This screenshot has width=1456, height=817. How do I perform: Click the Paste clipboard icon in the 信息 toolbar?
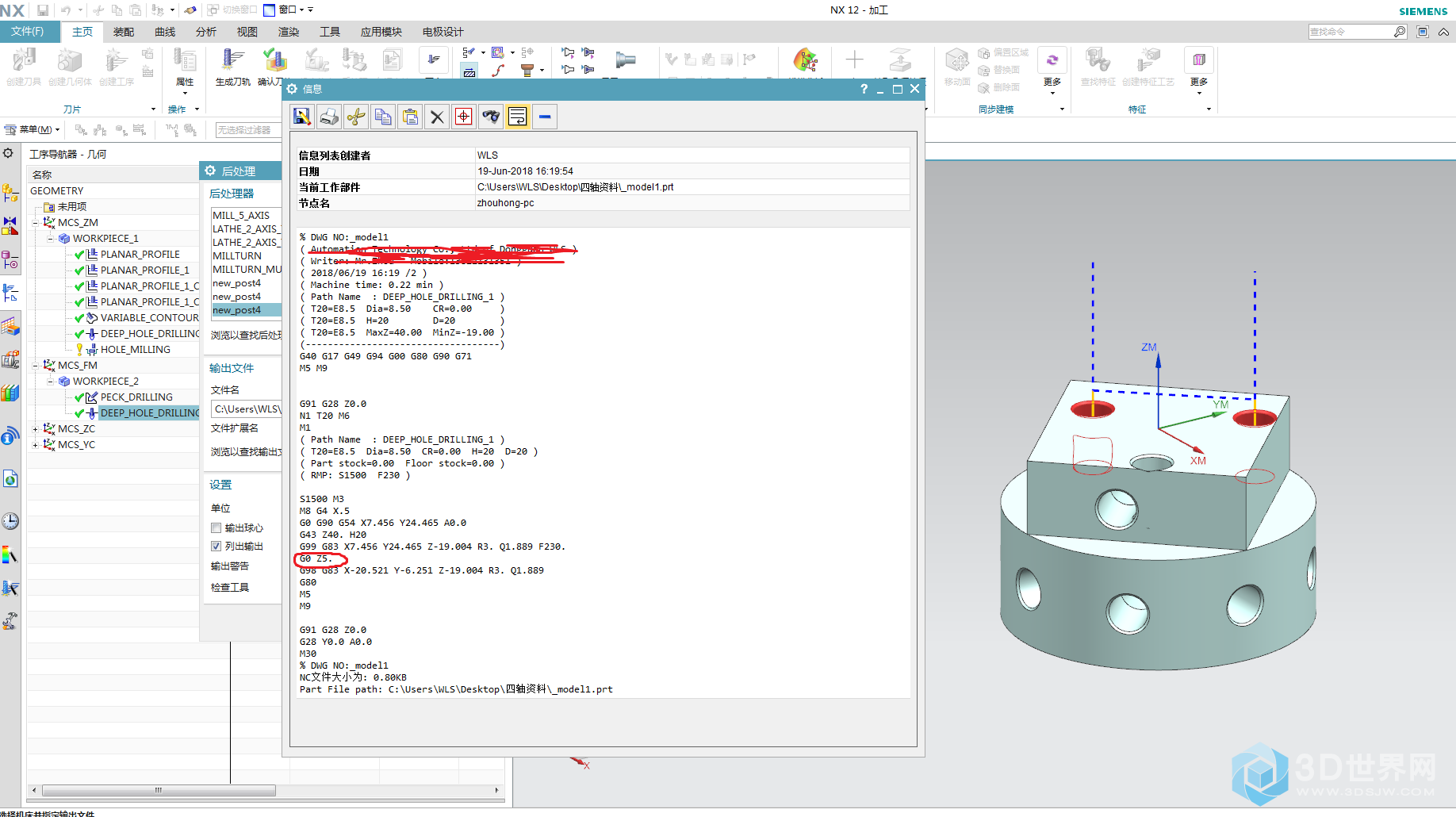pos(410,117)
